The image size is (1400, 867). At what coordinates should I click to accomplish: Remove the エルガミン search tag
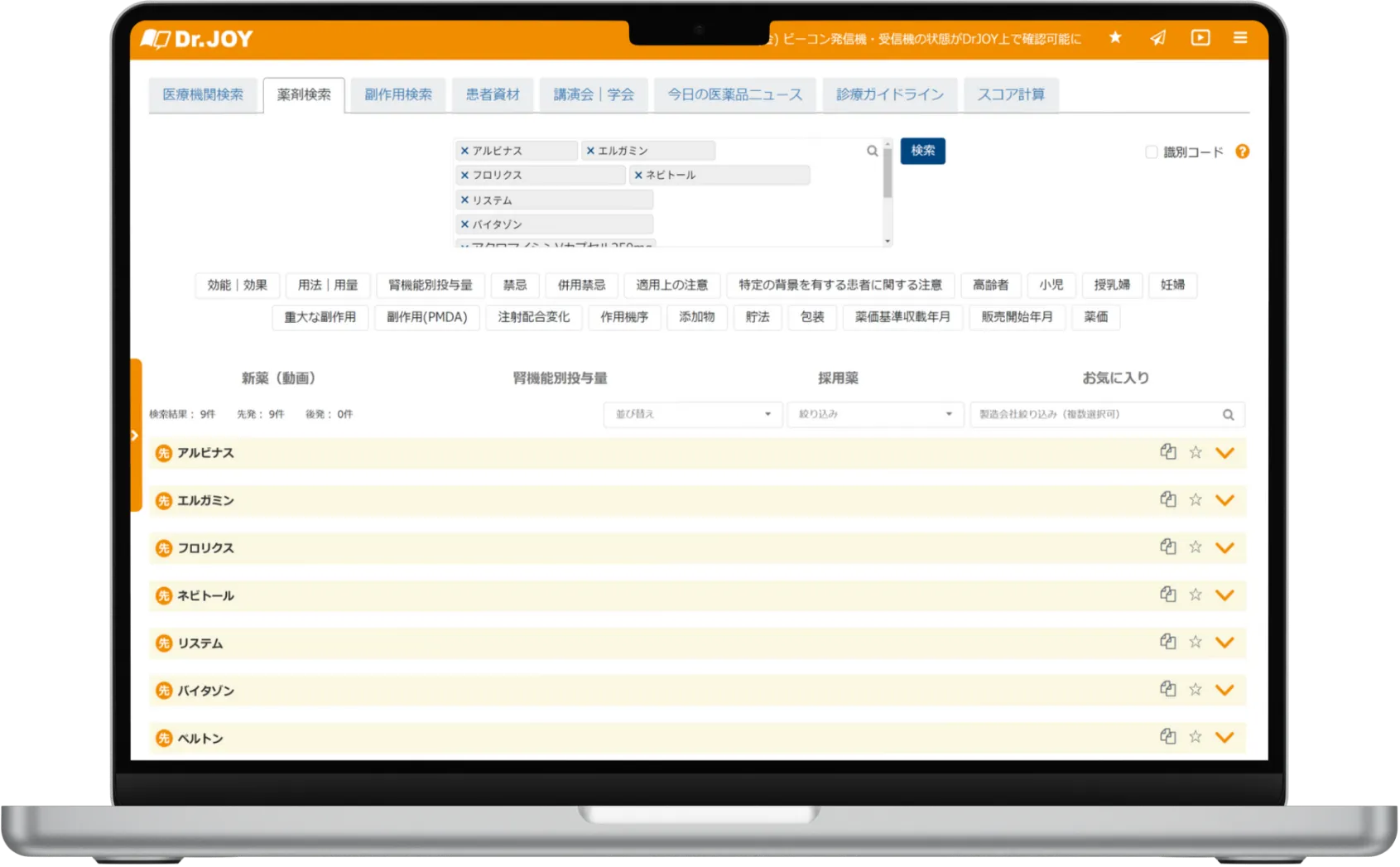pyautogui.click(x=590, y=151)
